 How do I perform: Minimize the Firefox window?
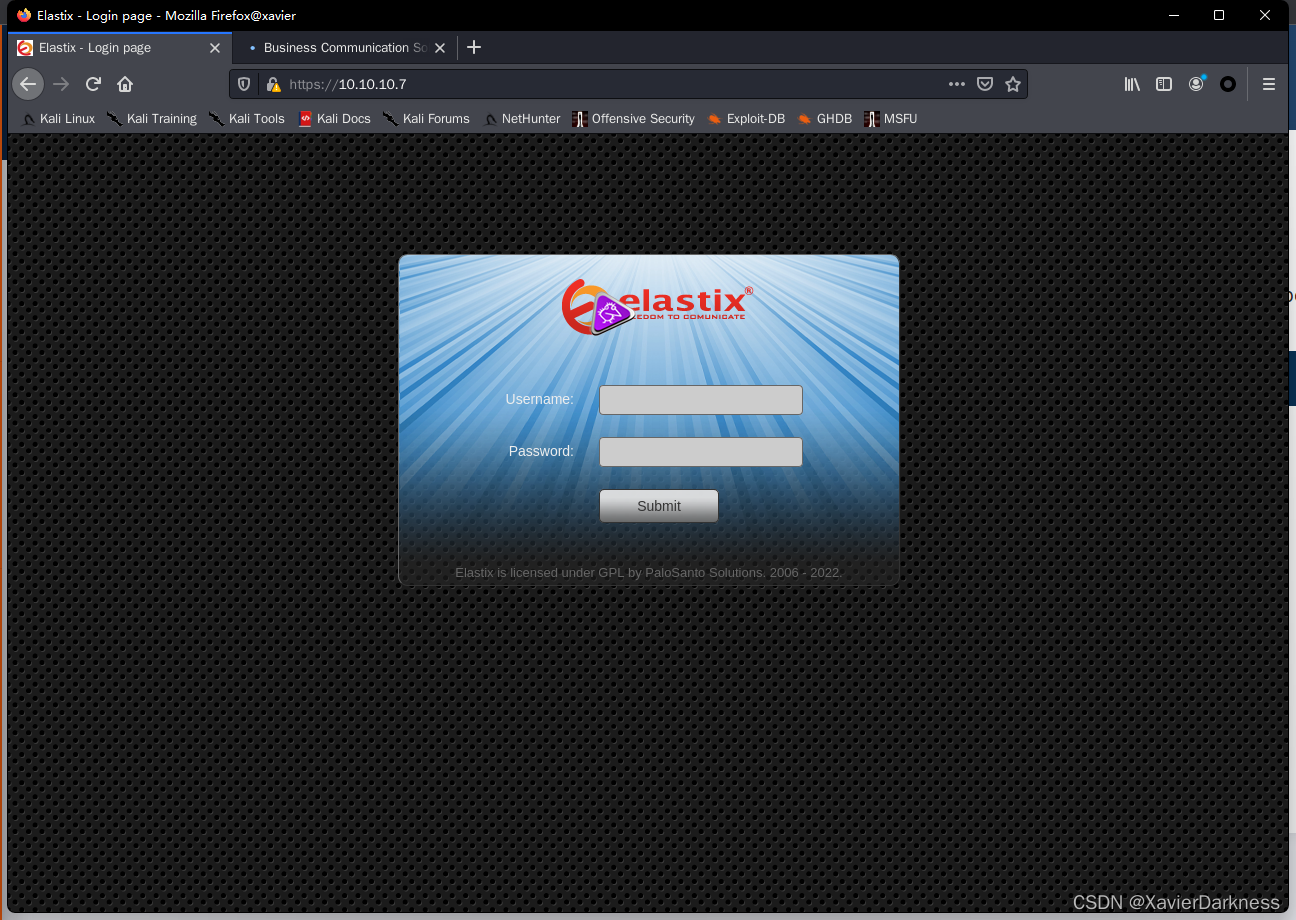[x=1173, y=15]
